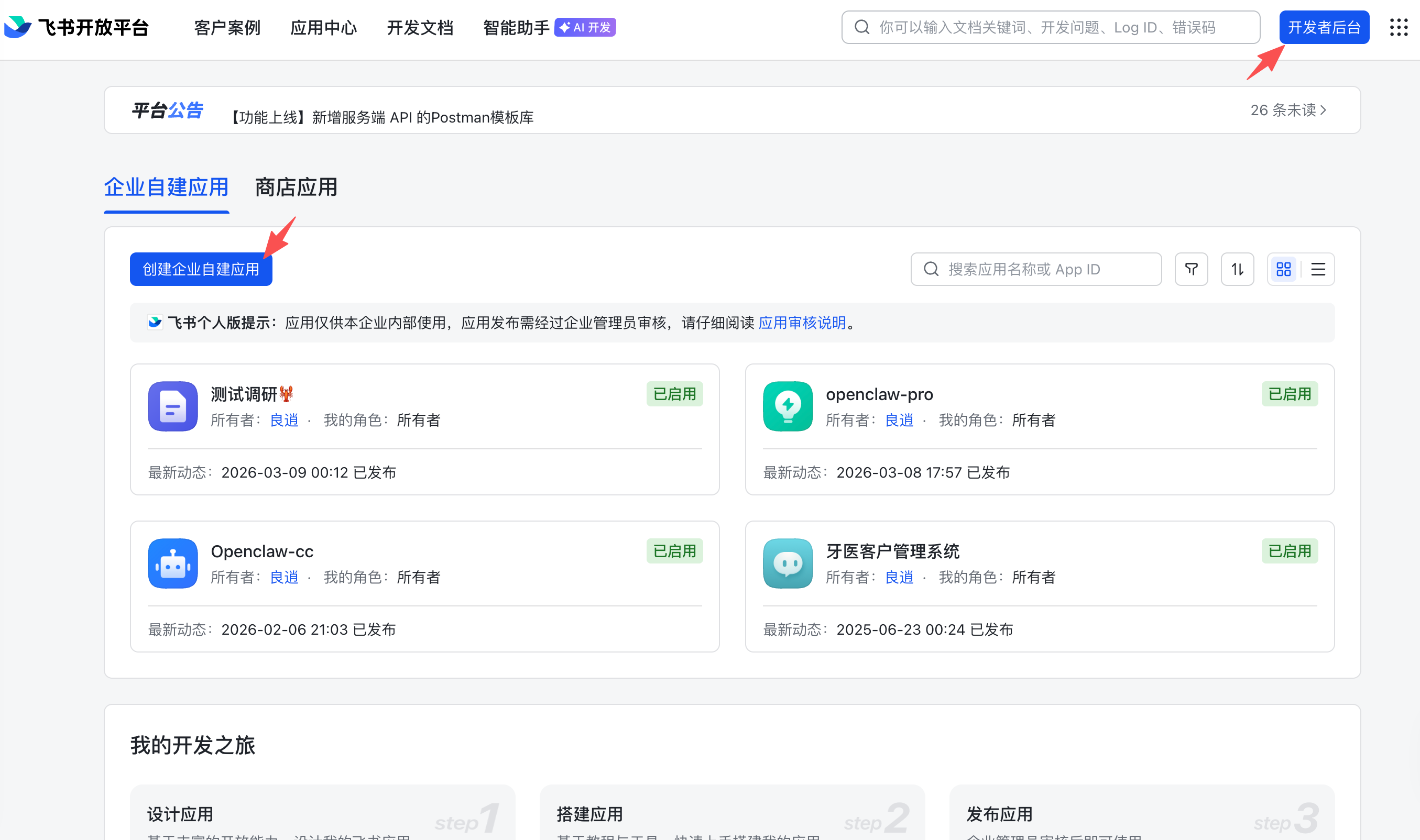Click the 开发者后台 button
This screenshot has width=1420, height=840.
(1324, 27)
